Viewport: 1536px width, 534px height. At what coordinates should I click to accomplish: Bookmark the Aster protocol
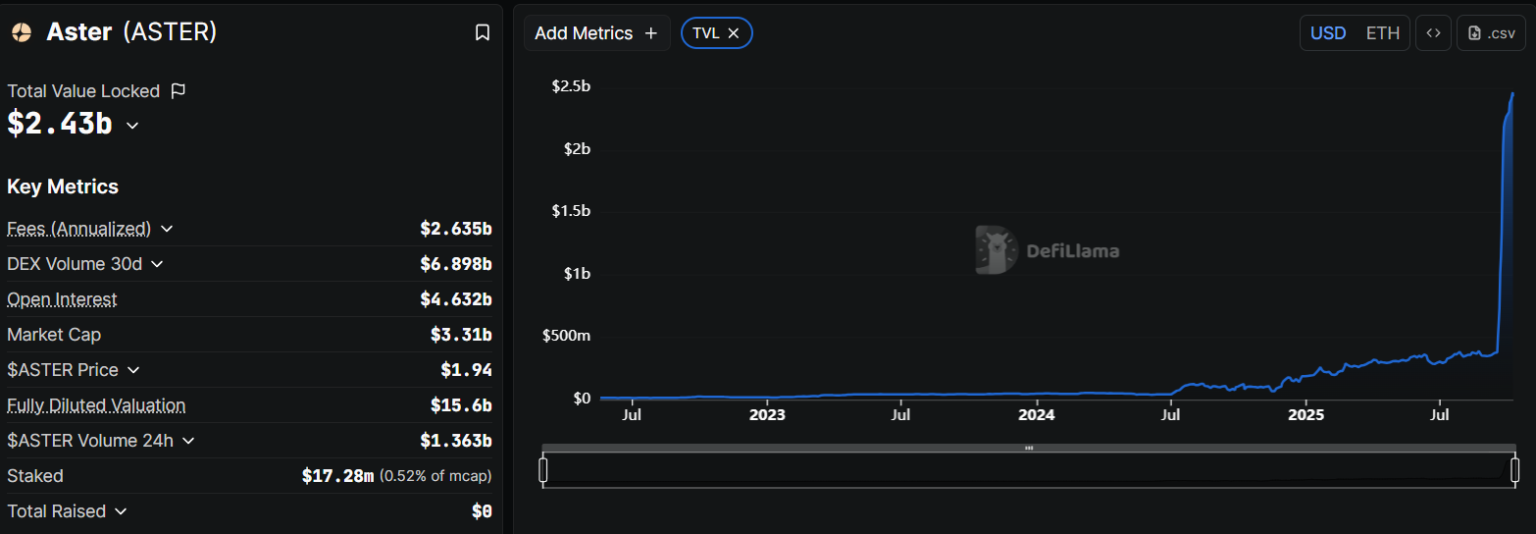482,33
